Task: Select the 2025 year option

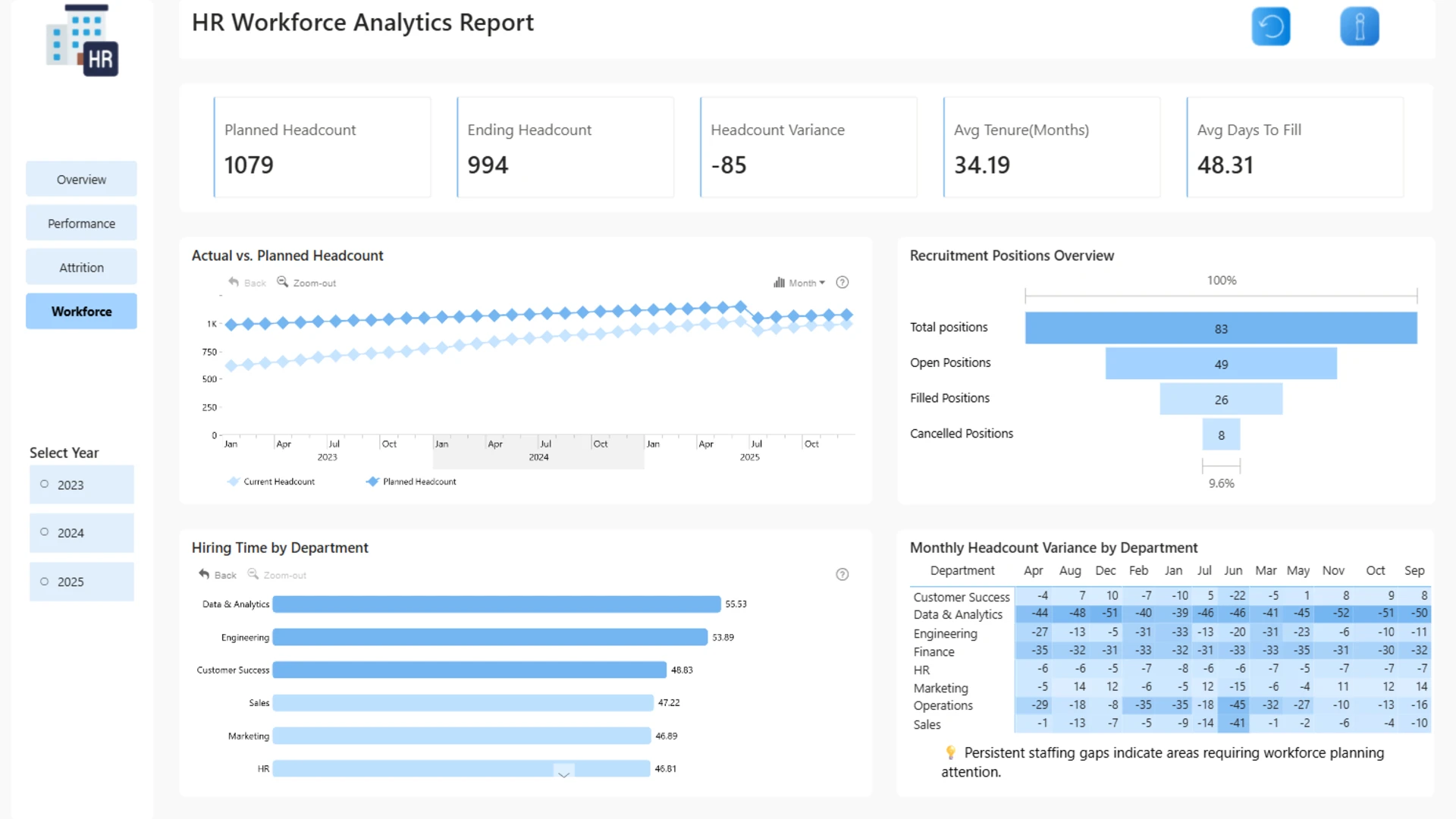Action: [x=82, y=582]
